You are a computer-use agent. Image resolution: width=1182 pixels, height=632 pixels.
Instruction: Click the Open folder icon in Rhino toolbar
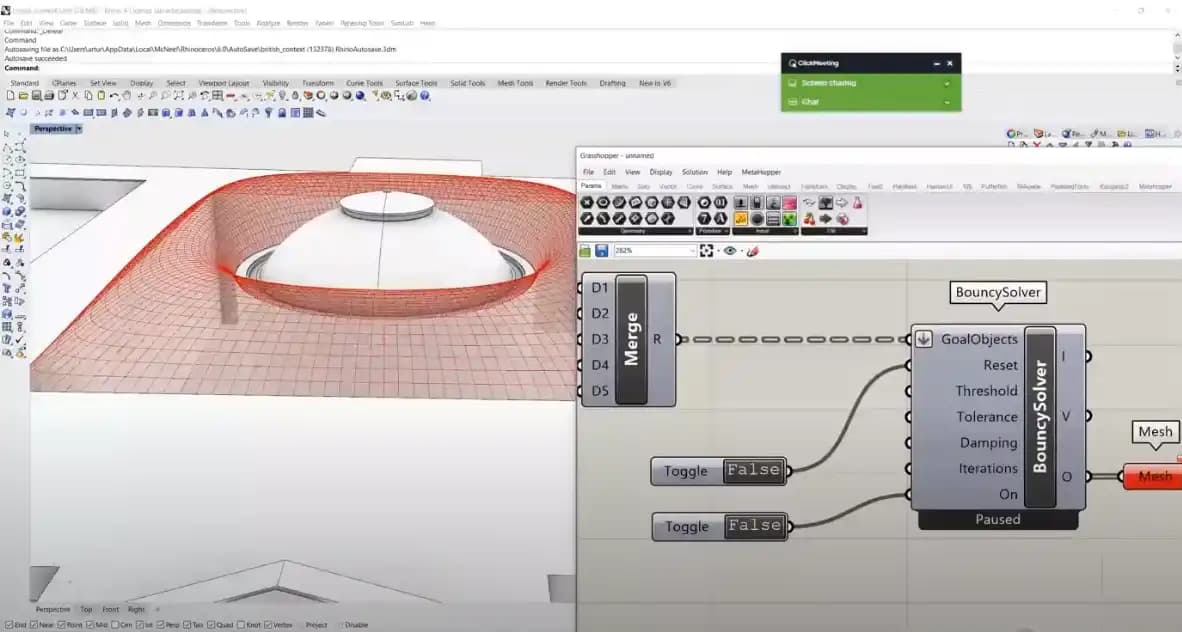[x=24, y=96]
